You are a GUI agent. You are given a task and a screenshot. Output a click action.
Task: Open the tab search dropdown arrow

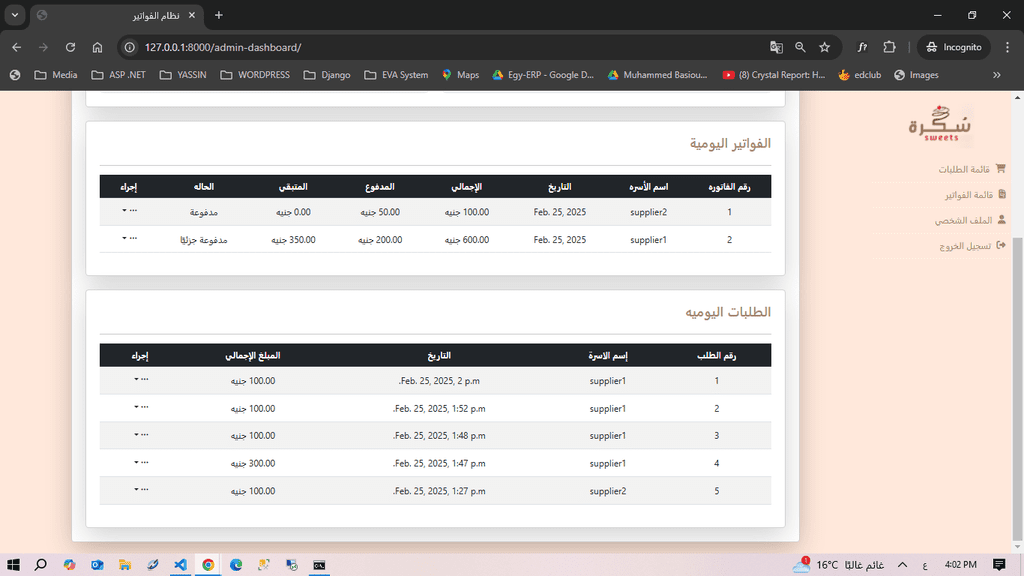click(14, 15)
